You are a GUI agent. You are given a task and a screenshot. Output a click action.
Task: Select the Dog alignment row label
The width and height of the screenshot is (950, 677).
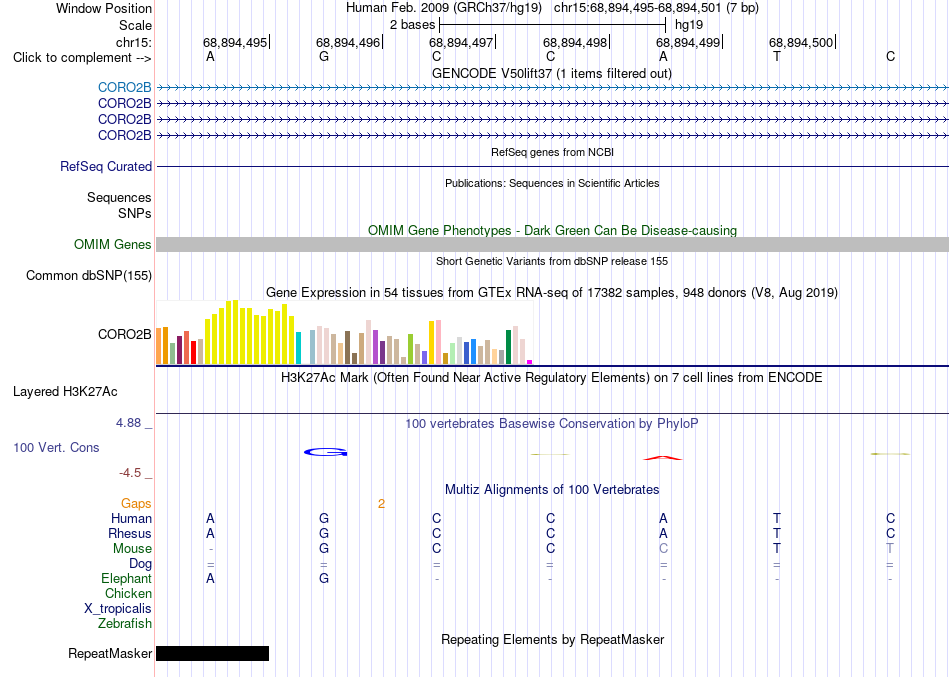point(140,564)
